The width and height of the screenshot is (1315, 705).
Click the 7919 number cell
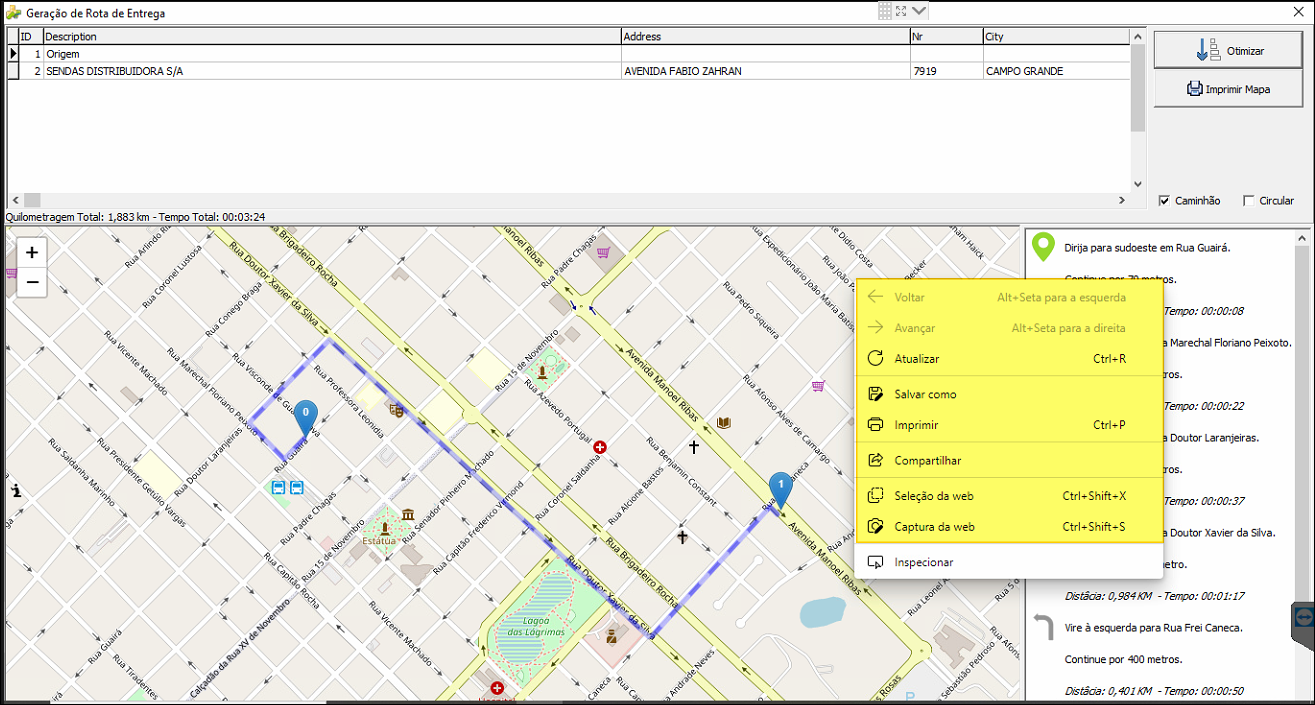tap(946, 72)
